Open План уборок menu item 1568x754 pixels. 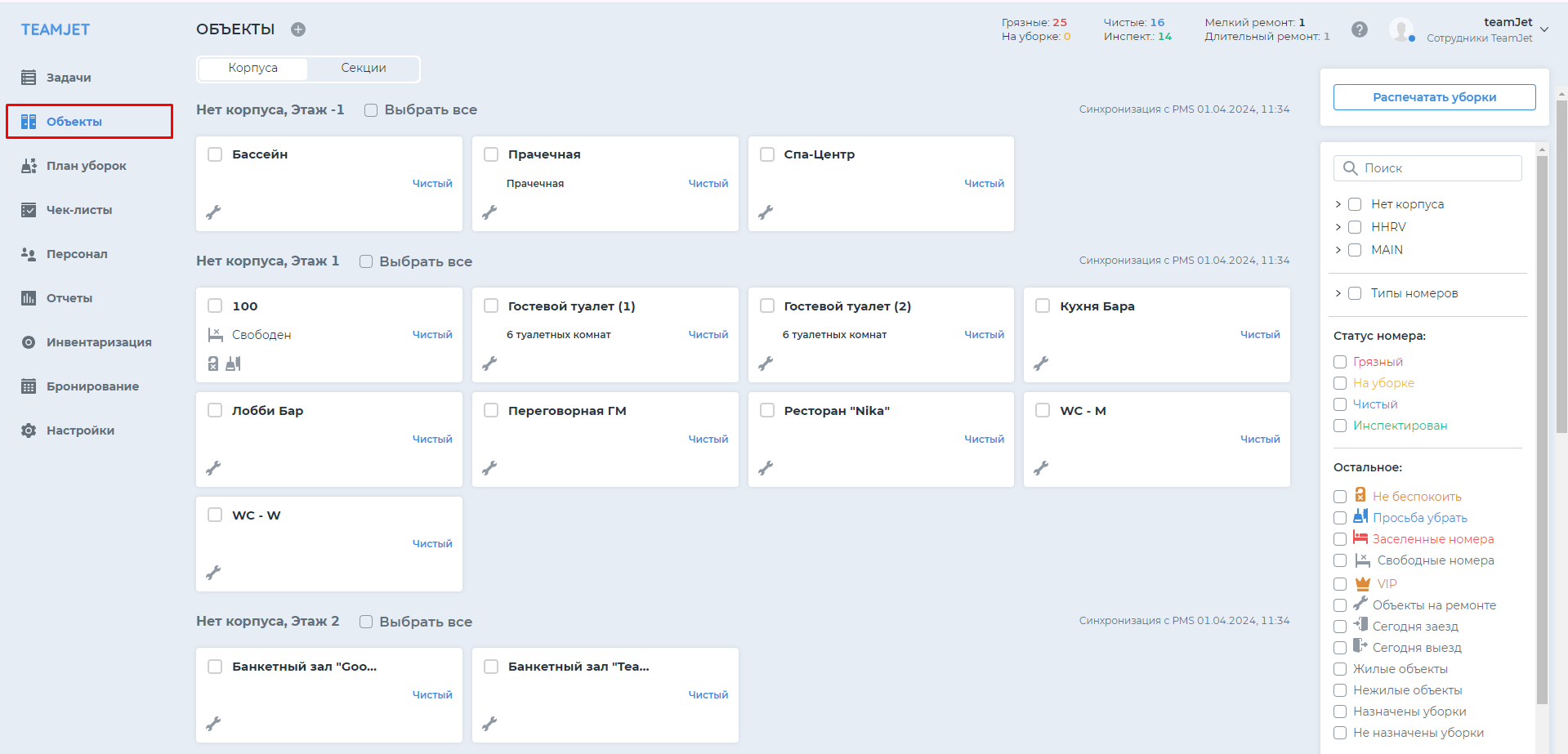point(87,166)
